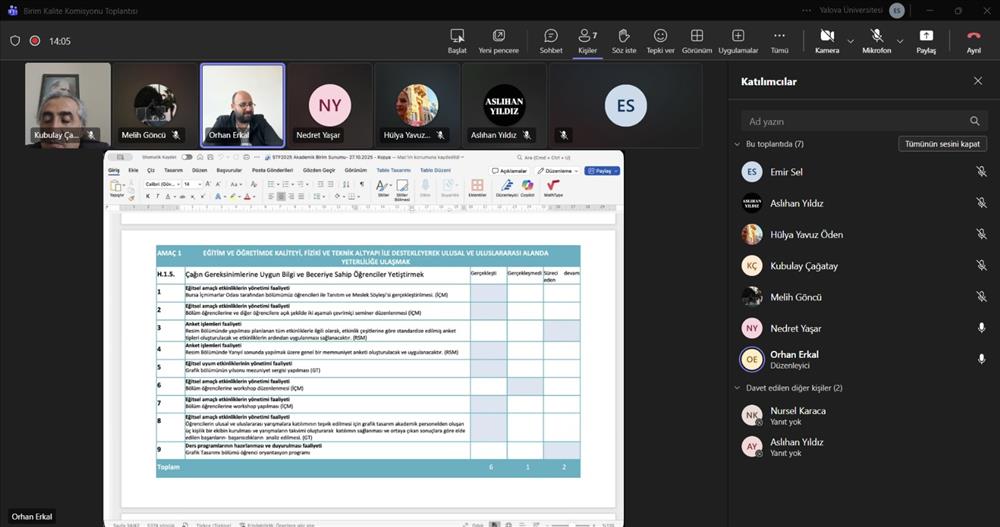Open Yeni pencere pop-out icon
The image size is (1000, 527).
click(498, 36)
